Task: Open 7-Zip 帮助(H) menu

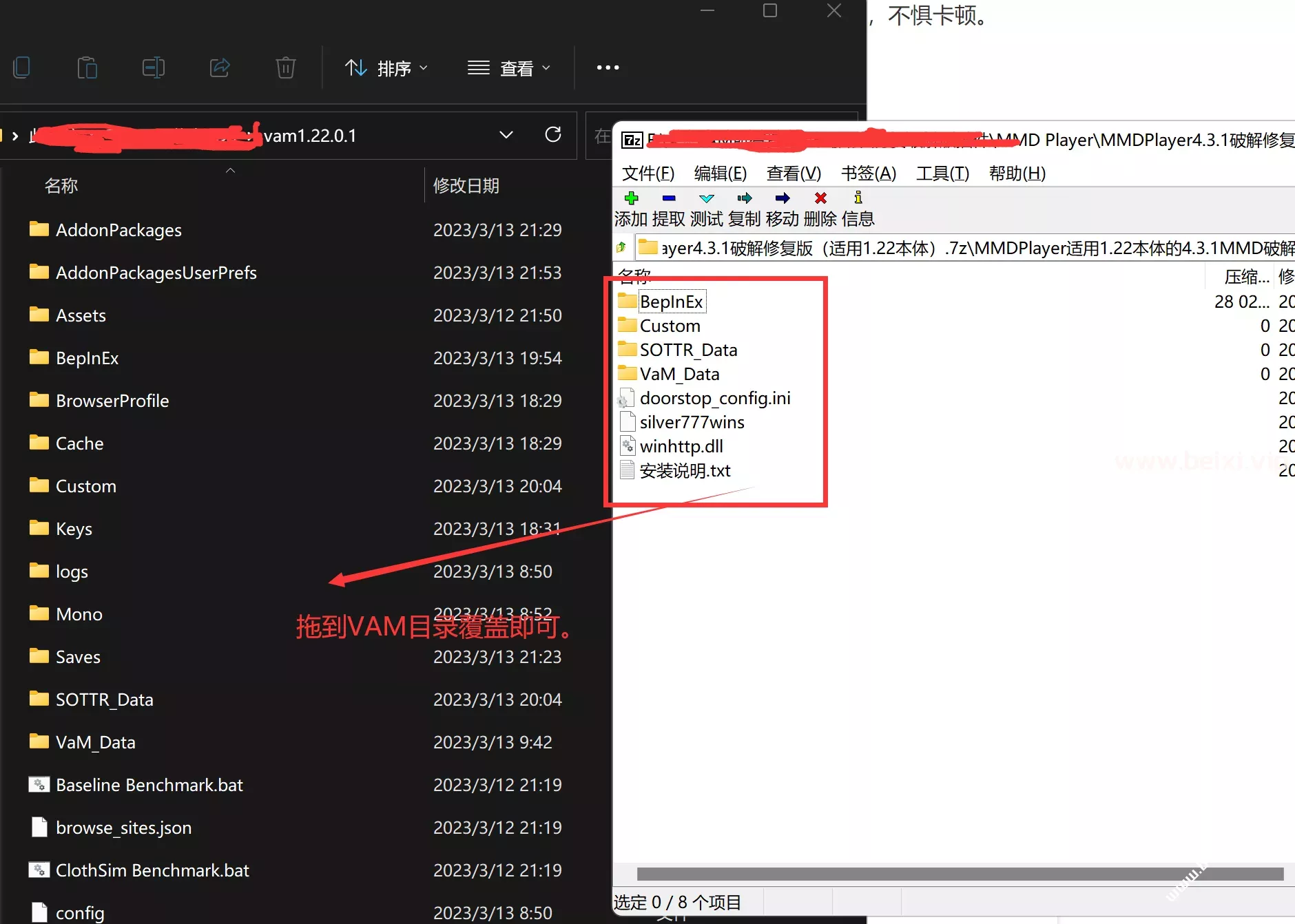Action: click(x=1017, y=174)
